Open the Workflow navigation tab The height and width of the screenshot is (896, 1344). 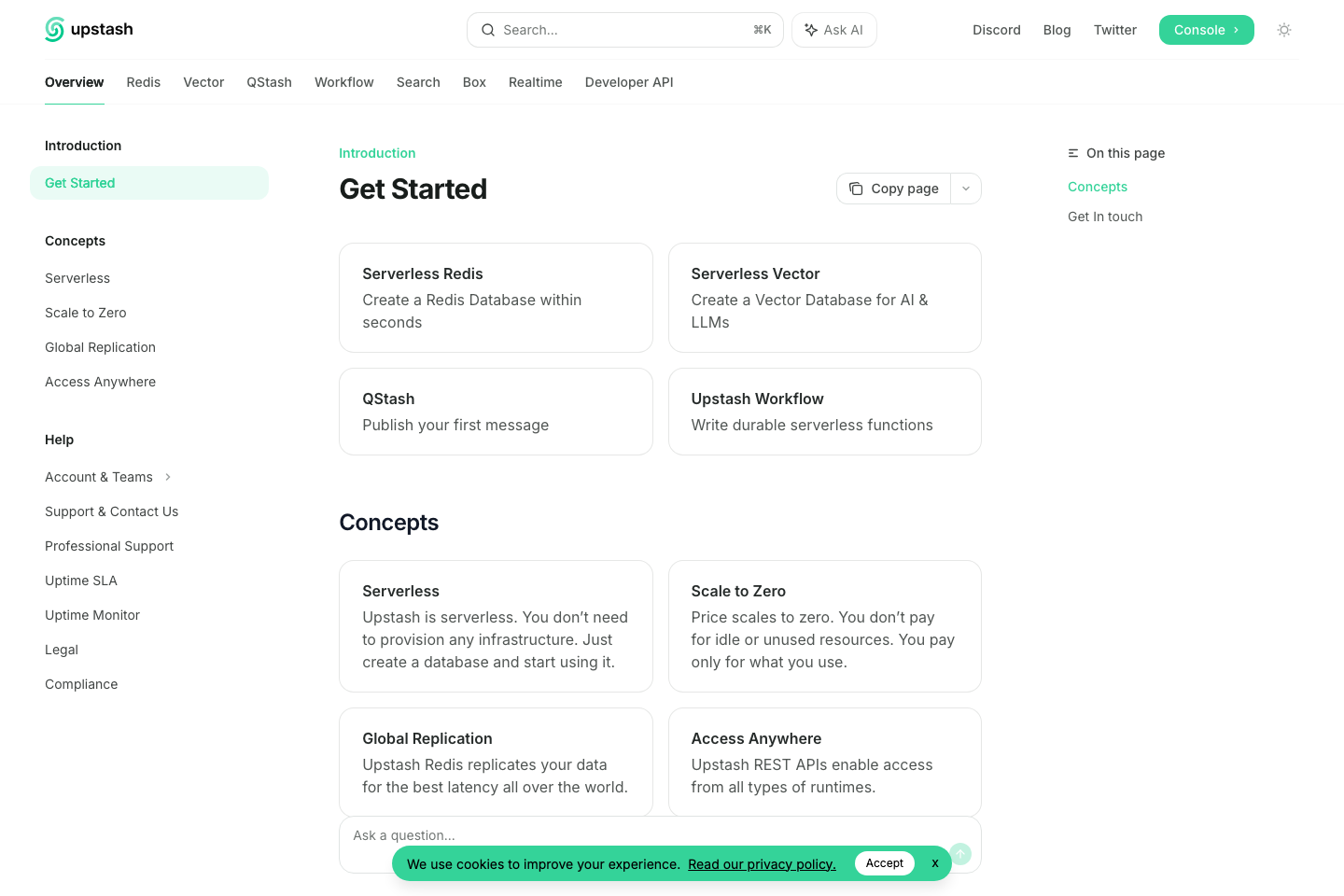click(x=343, y=82)
